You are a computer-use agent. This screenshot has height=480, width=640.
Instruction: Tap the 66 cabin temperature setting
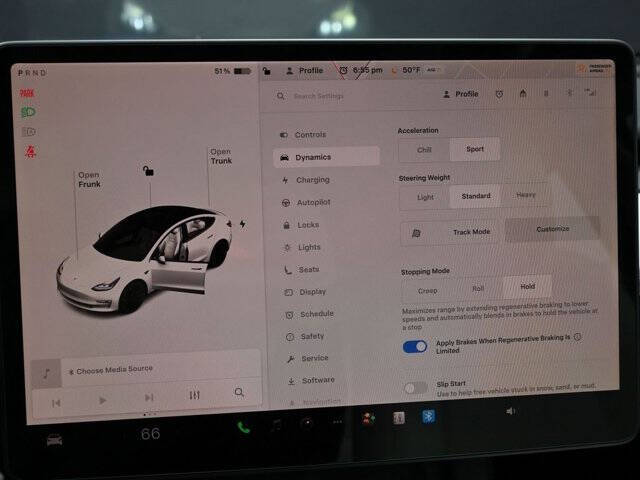pyautogui.click(x=150, y=434)
